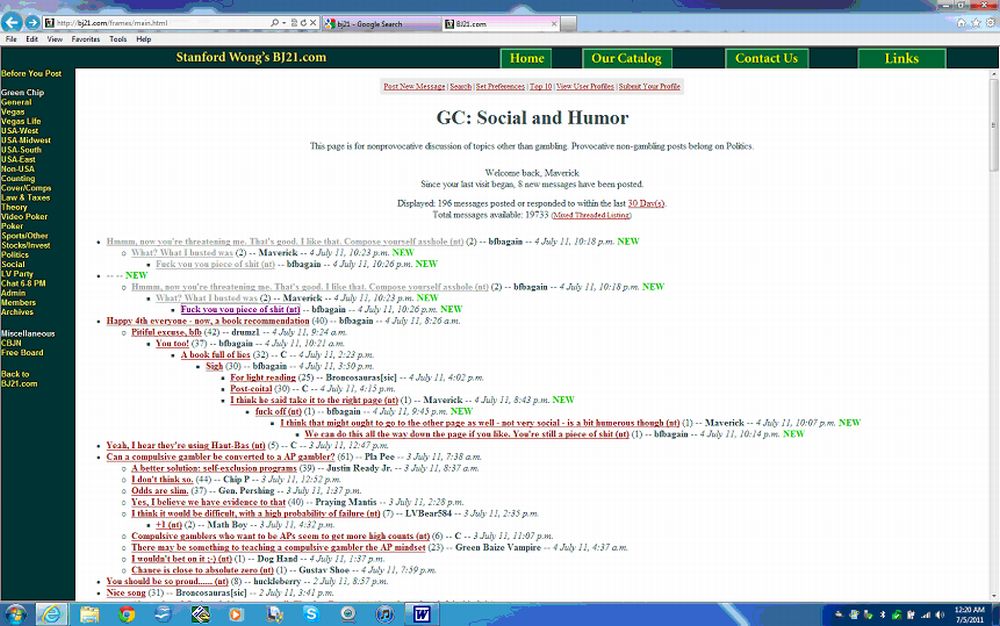This screenshot has width=1000, height=626.
Task: Launch Google Chrome from the taskbar
Action: pyautogui.click(x=127, y=614)
